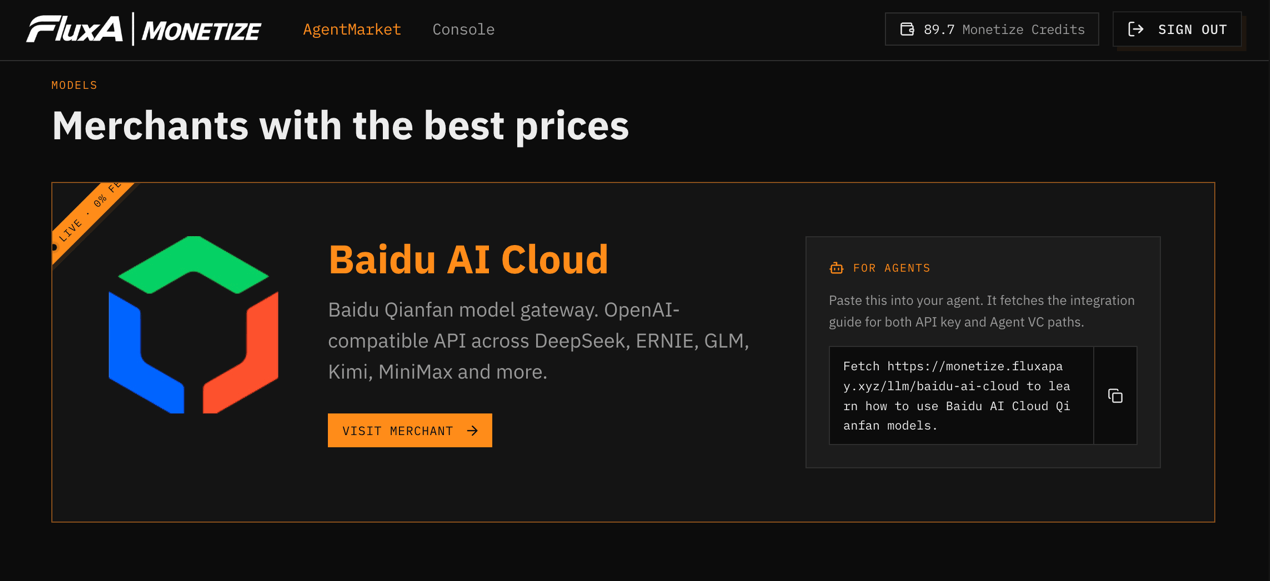Click the LIVE 0% fee corner ribbon
This screenshot has height=581, width=1270.
pos(90,222)
